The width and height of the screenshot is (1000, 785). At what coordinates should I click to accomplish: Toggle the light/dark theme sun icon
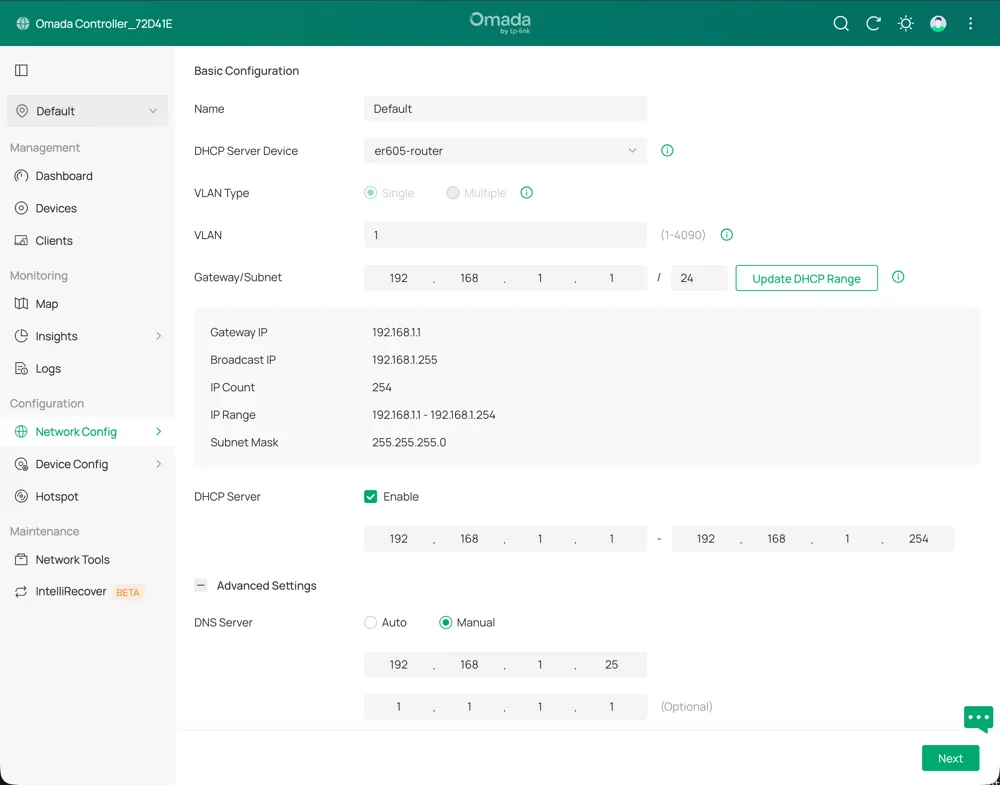coord(906,24)
